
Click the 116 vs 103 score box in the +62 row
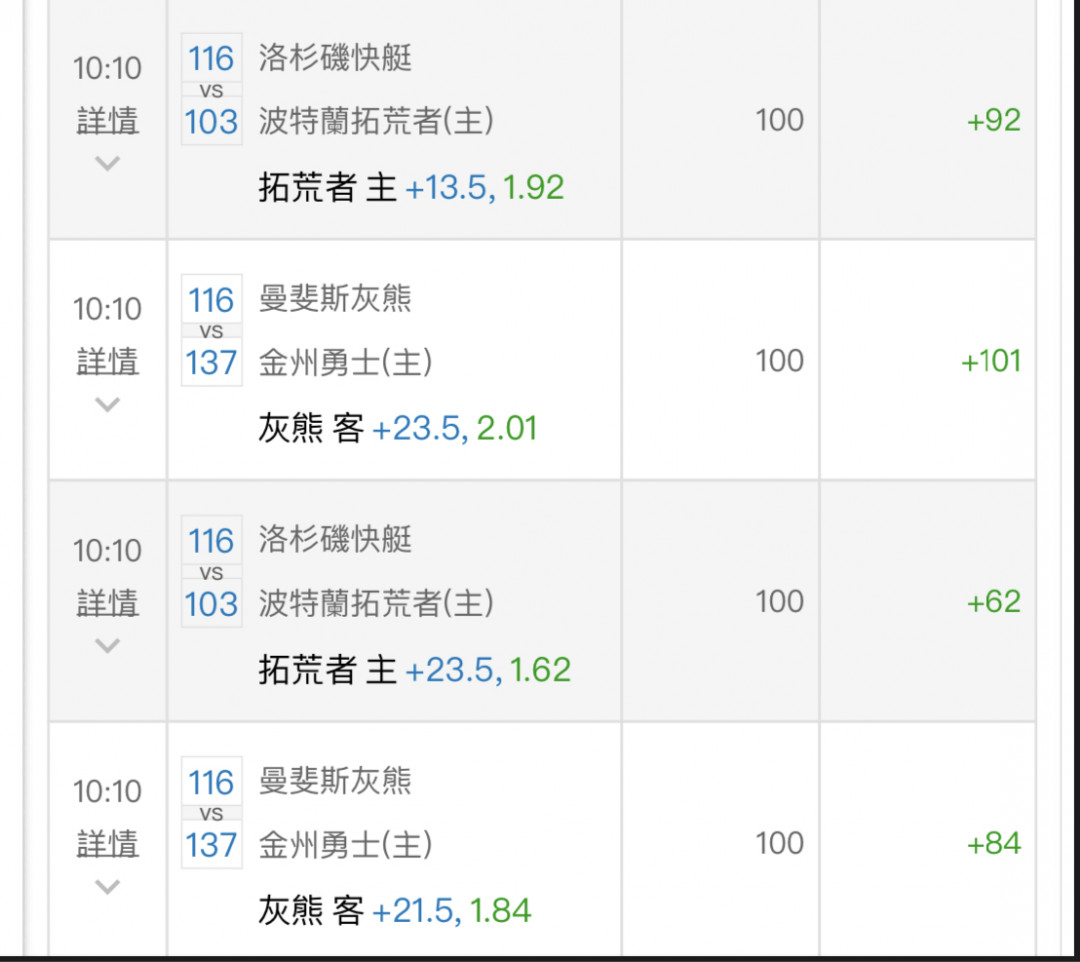(211, 572)
